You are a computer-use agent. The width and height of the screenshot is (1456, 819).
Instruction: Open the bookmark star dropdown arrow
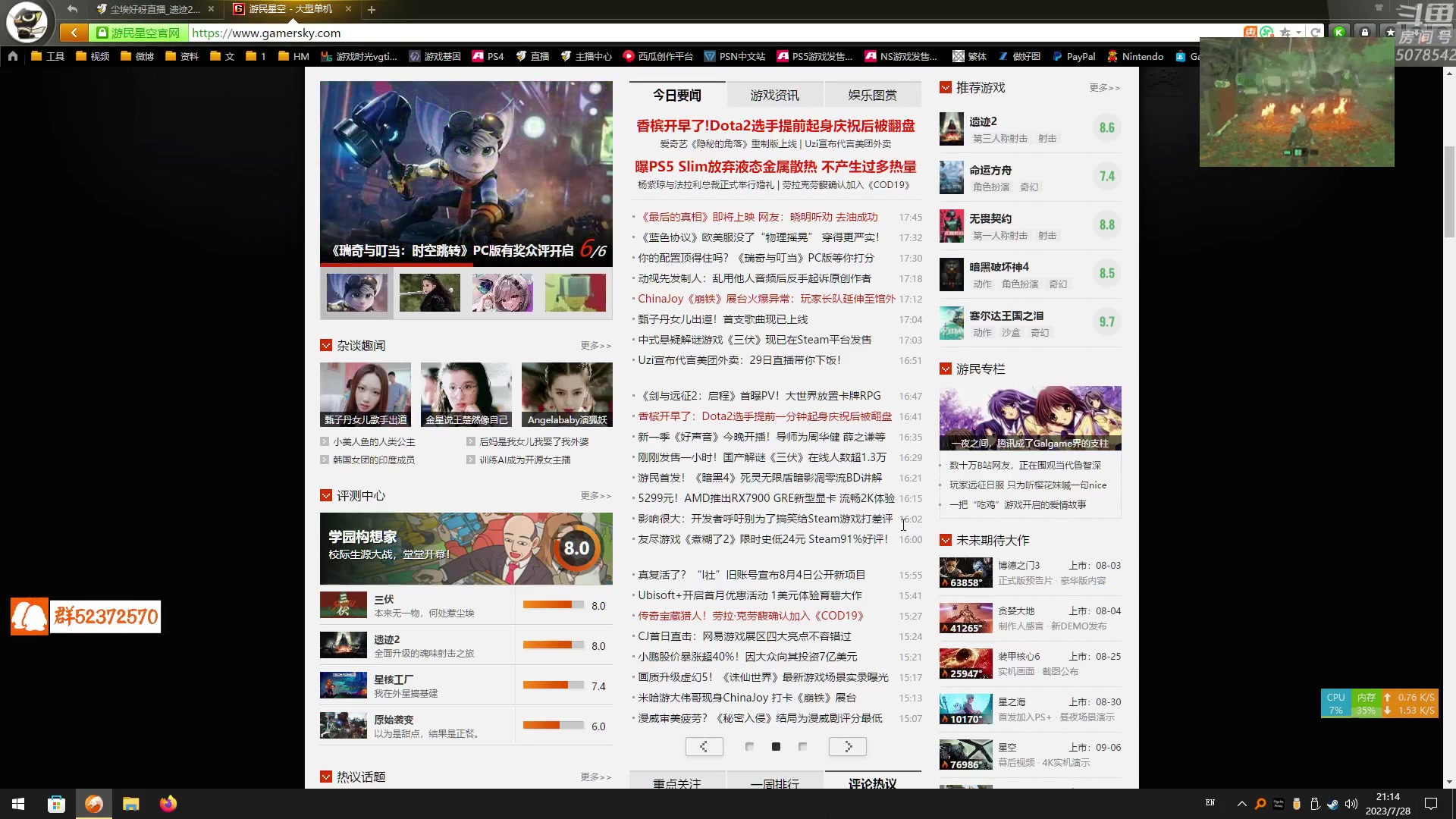pyautogui.click(x=1298, y=33)
